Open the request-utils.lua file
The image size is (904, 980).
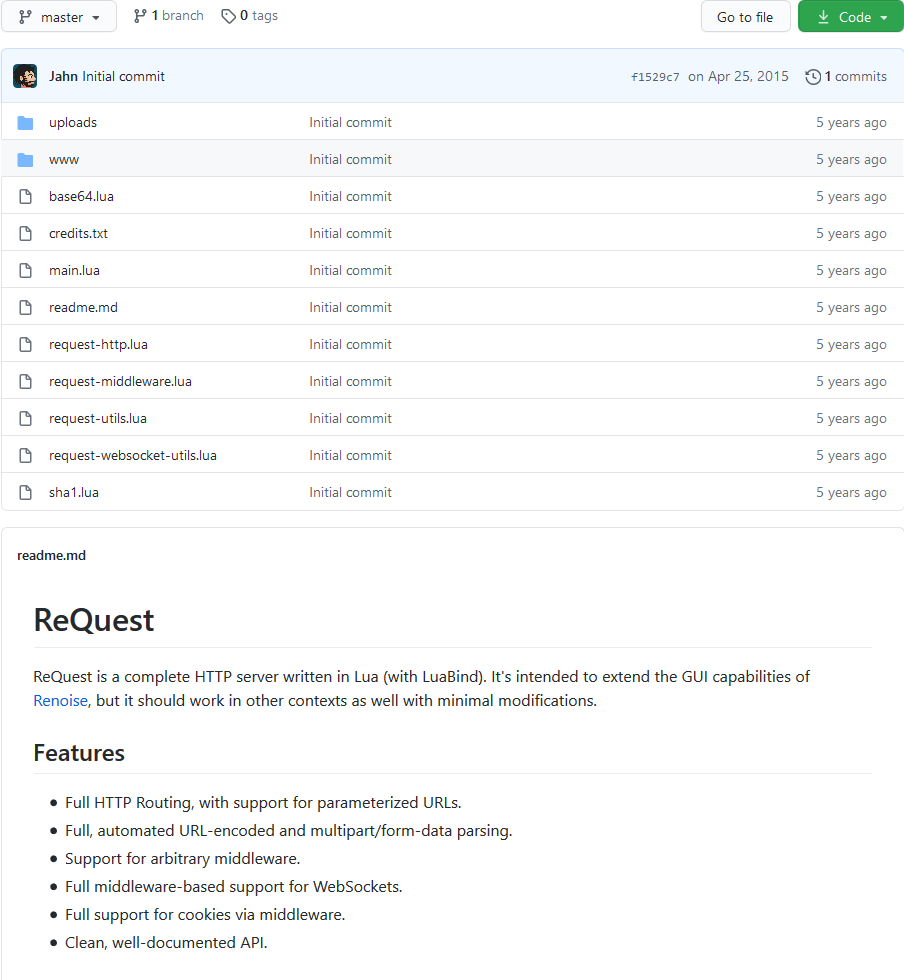click(x=98, y=418)
